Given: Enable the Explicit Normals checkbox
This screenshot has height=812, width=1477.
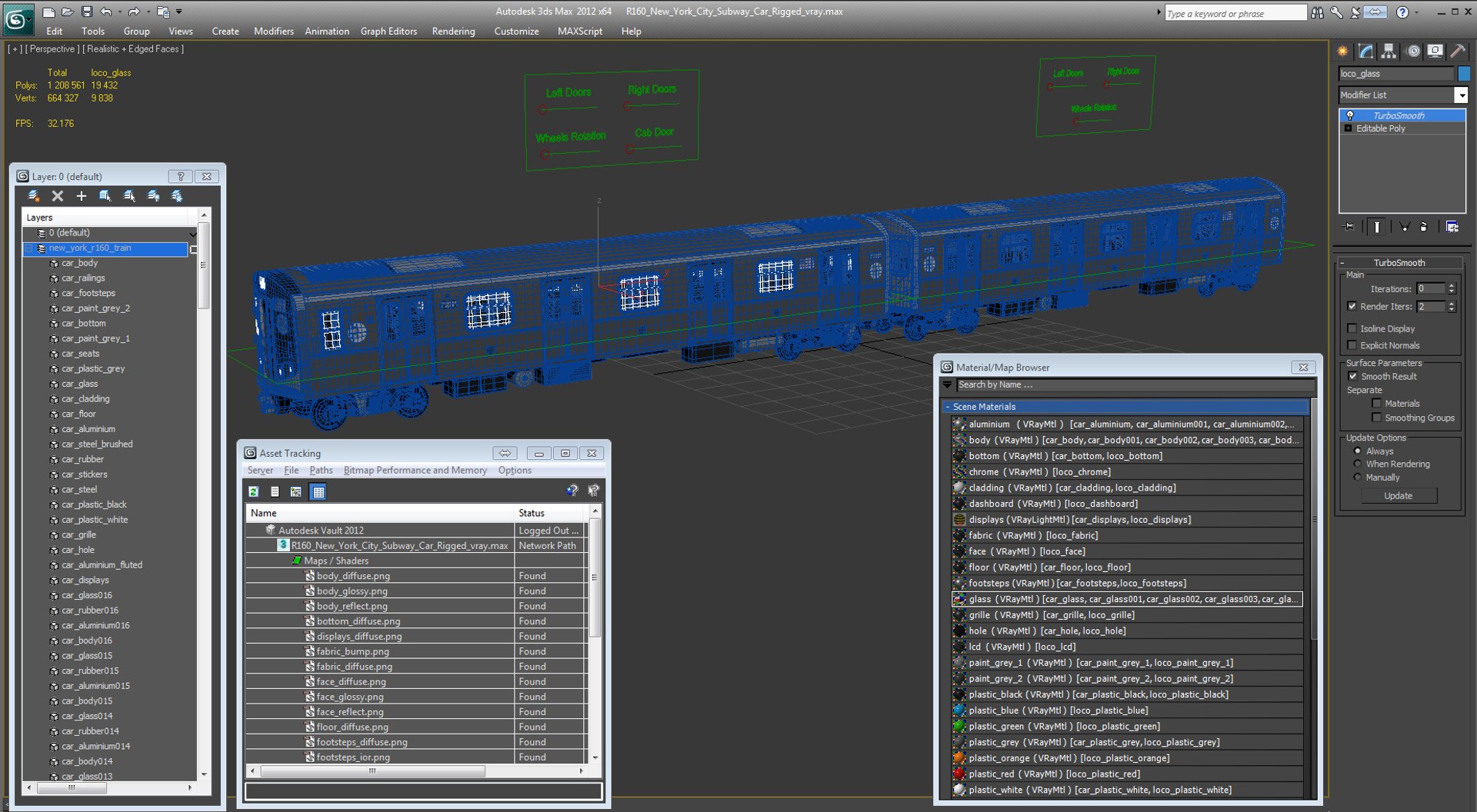Looking at the screenshot, I should click(1352, 345).
